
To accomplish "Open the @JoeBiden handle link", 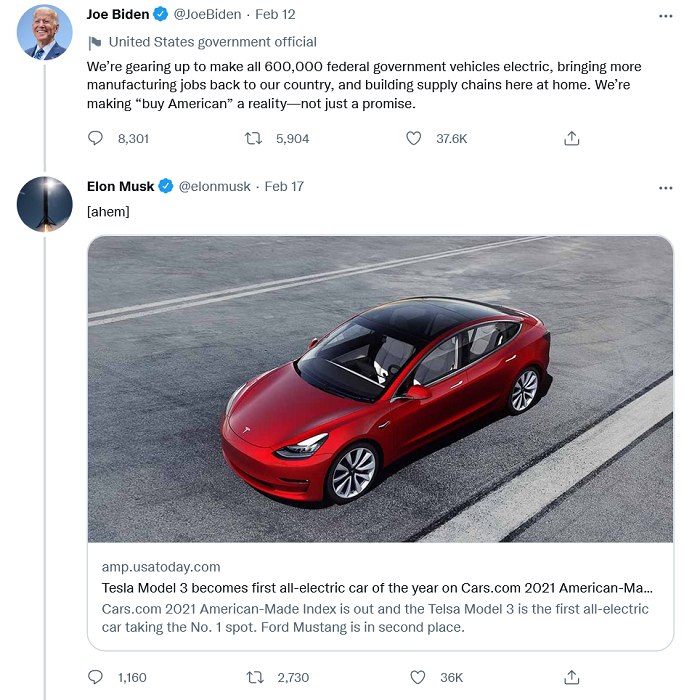I will click(x=207, y=15).
